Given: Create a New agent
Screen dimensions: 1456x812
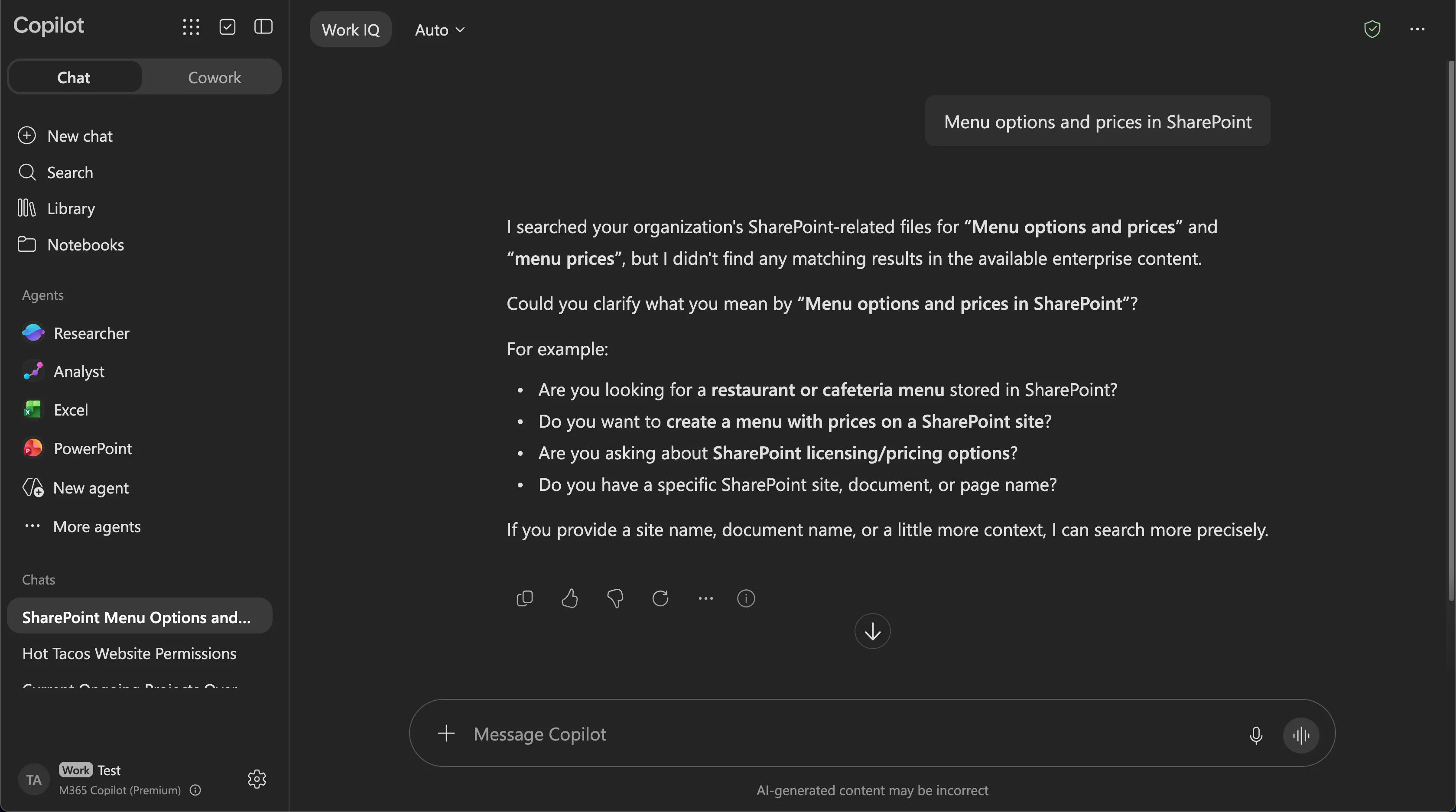Looking at the screenshot, I should [x=75, y=487].
